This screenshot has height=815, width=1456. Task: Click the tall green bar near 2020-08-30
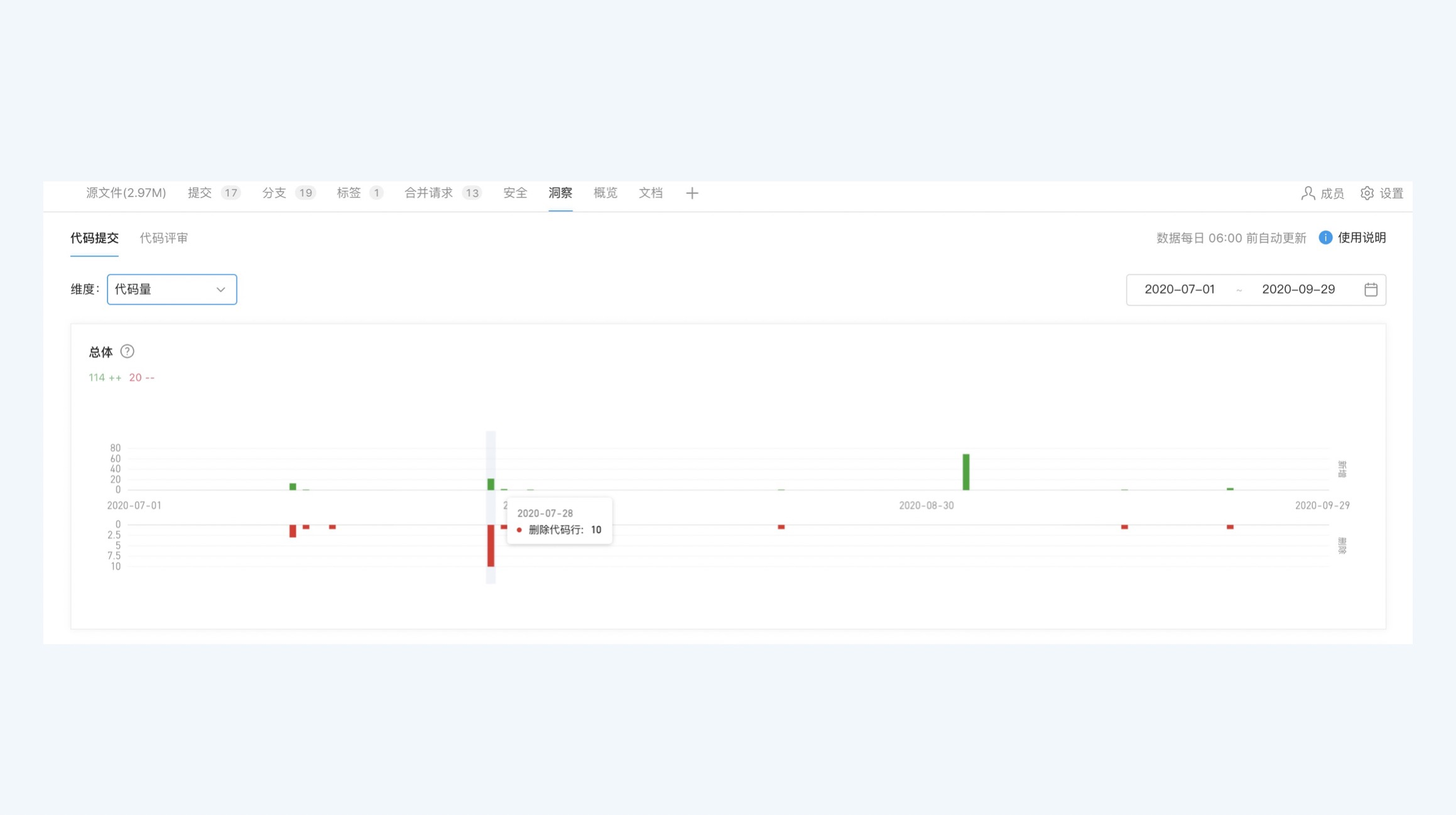coord(965,472)
